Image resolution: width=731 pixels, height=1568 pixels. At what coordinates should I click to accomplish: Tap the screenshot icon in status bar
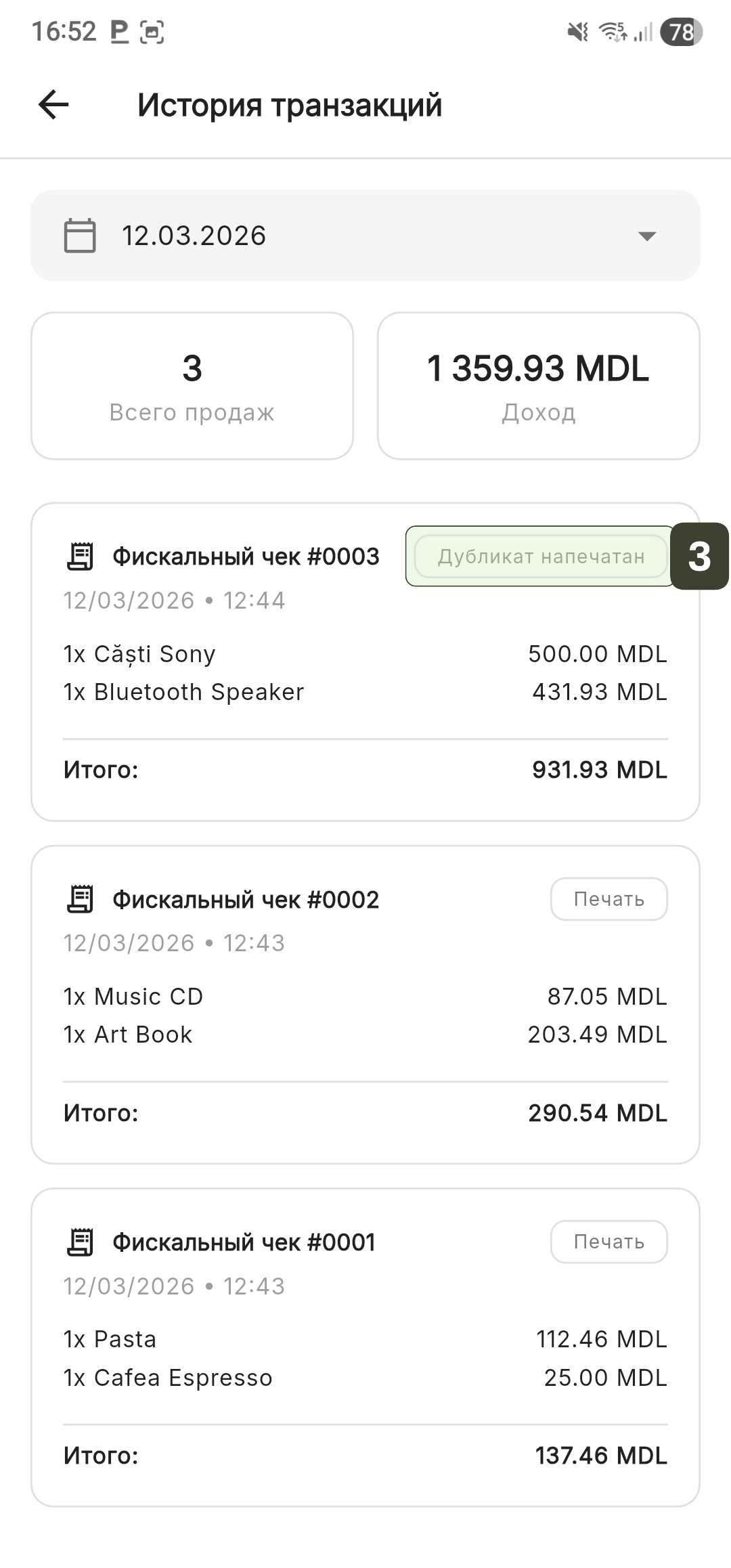[152, 31]
